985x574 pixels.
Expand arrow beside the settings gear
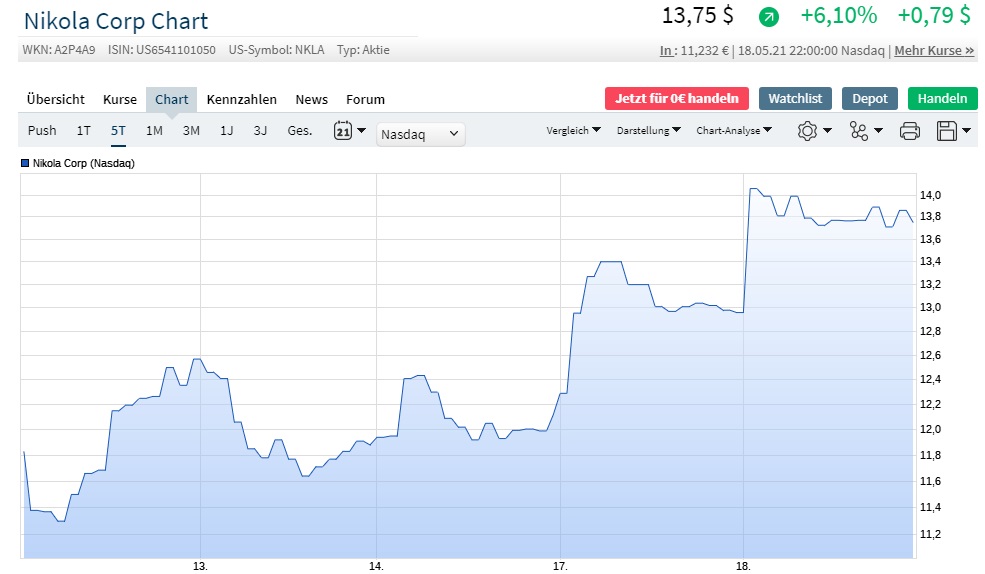coord(827,131)
